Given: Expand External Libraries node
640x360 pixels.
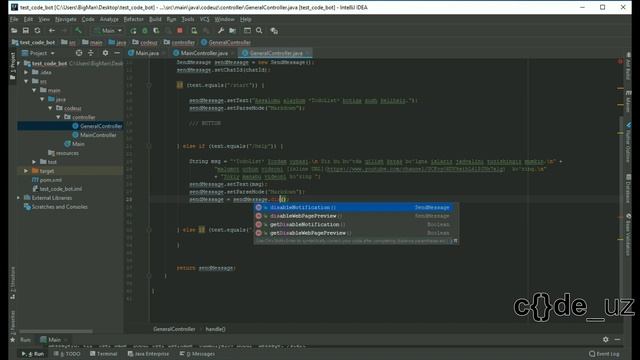Looking at the screenshot, I should click(x=18, y=198).
